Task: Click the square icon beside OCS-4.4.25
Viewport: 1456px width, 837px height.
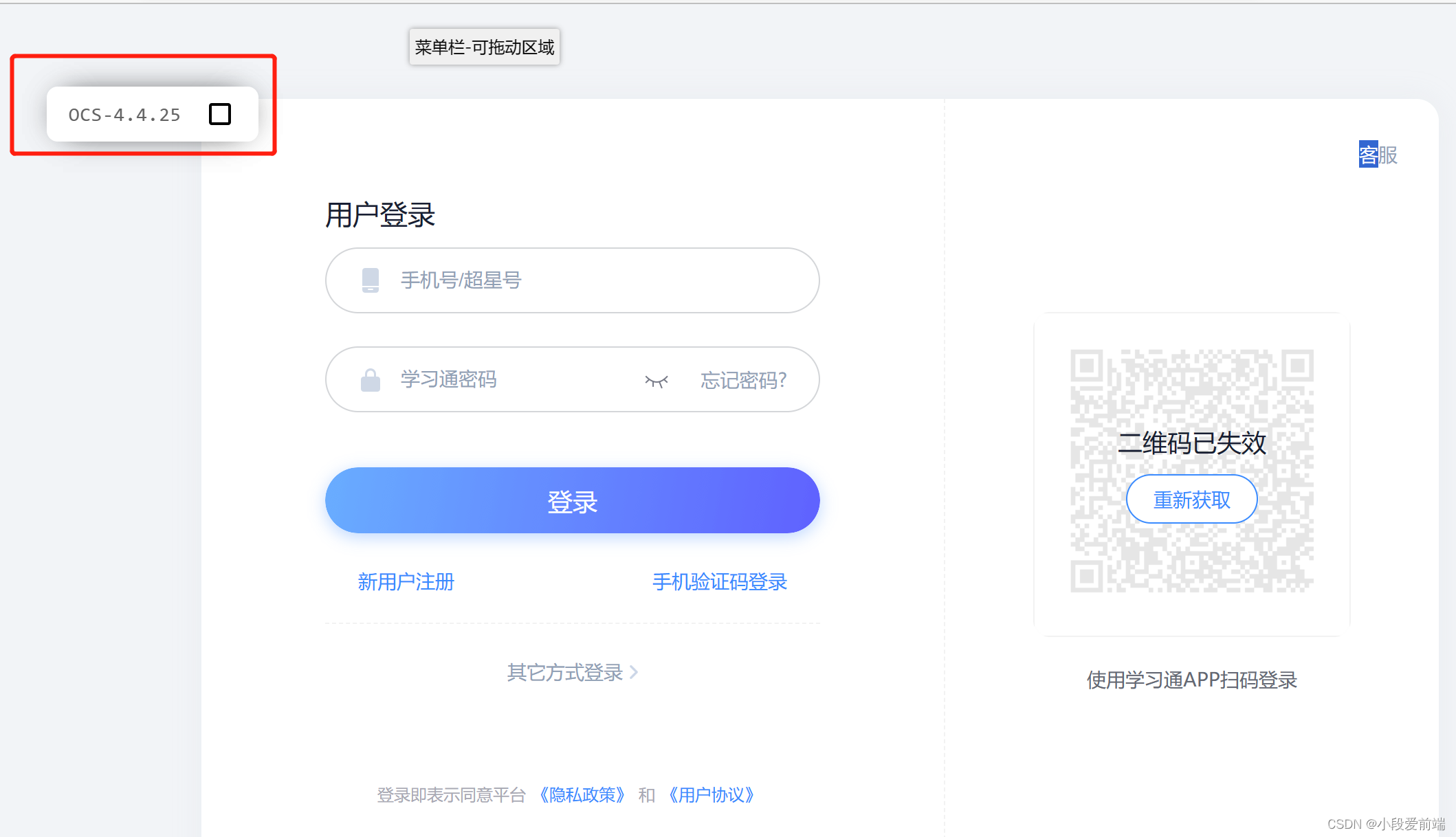Action: (220, 114)
